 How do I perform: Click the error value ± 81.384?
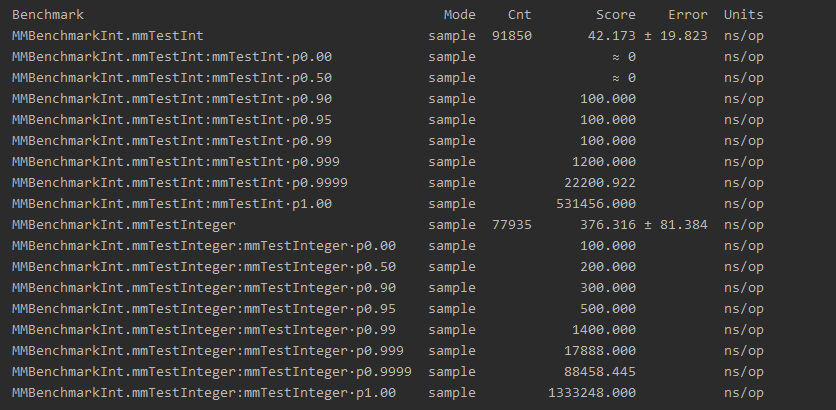coord(676,224)
